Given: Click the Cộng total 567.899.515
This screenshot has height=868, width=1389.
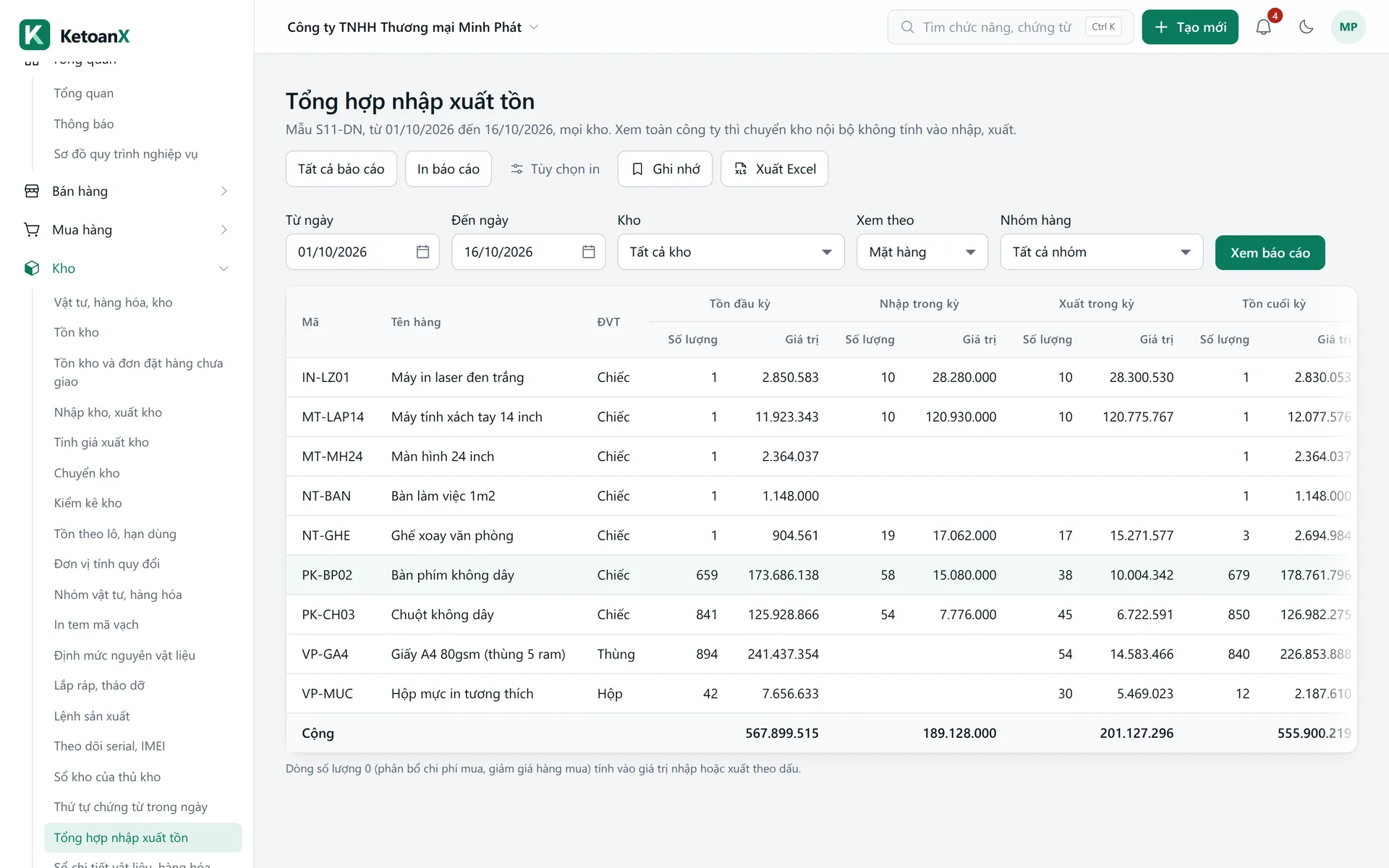Looking at the screenshot, I should pyautogui.click(x=782, y=733).
